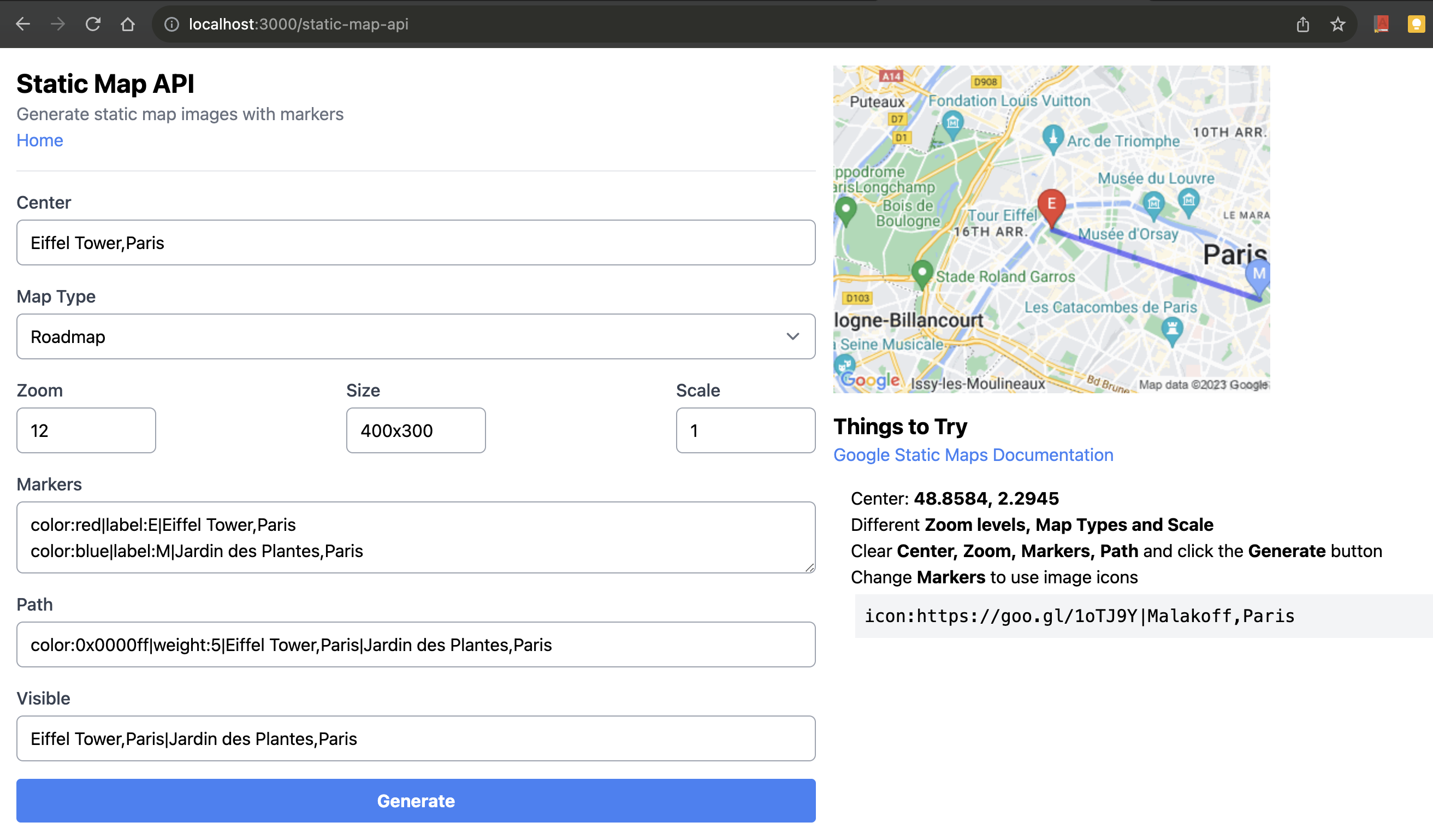Viewport: 1433px width, 840px height.
Task: Open the share icon in the toolbar
Action: (x=1304, y=24)
